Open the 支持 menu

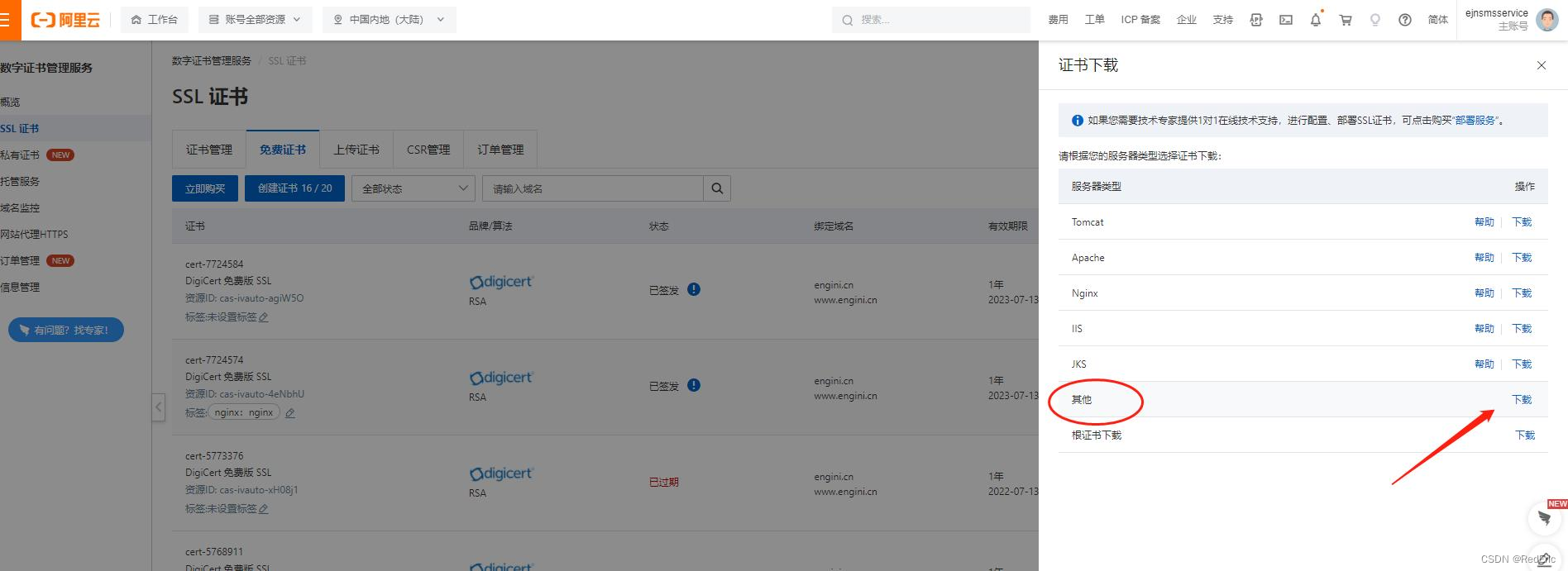click(1222, 20)
